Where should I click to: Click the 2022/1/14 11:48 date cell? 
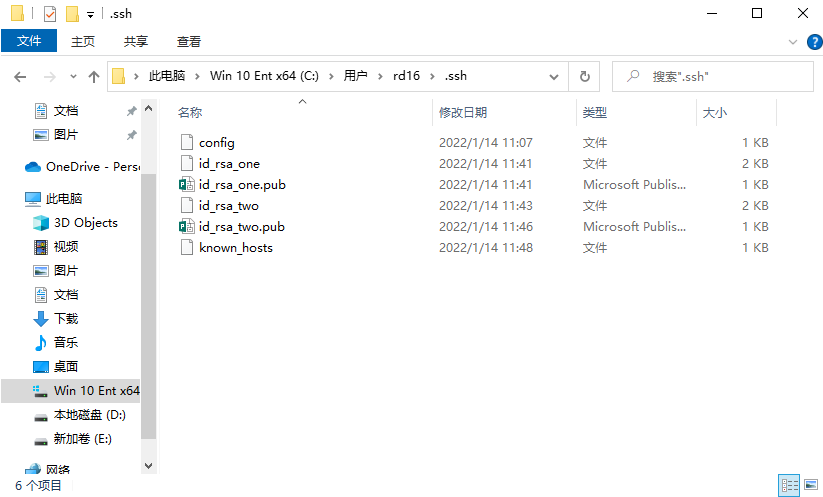click(486, 248)
